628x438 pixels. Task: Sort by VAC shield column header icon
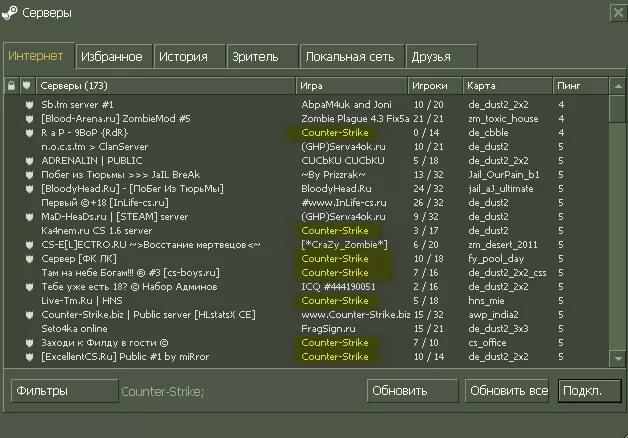click(27, 85)
